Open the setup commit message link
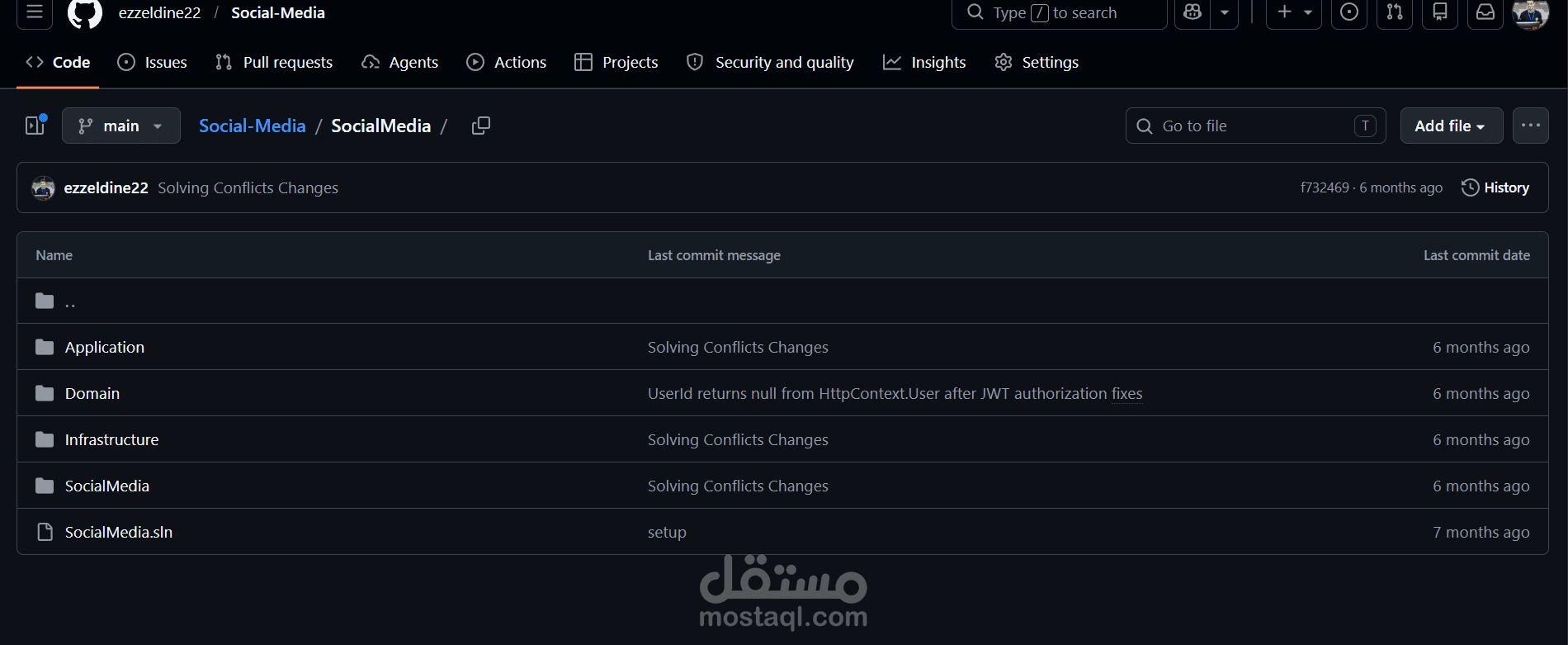The height and width of the screenshot is (645, 1568). (x=667, y=533)
